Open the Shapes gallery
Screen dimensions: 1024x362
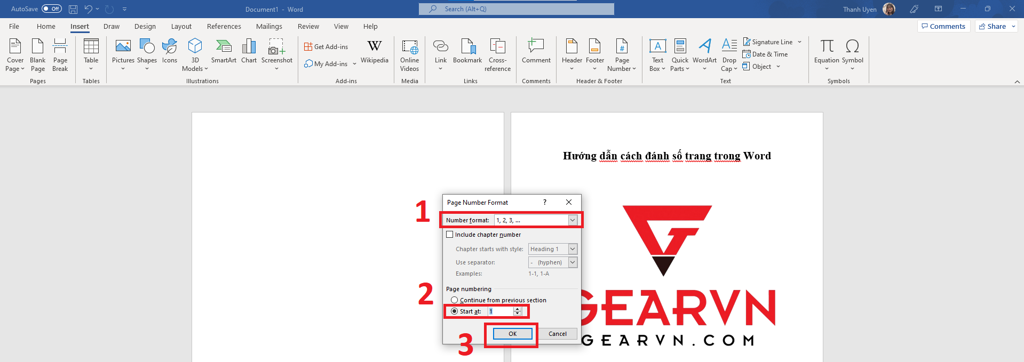[147, 55]
